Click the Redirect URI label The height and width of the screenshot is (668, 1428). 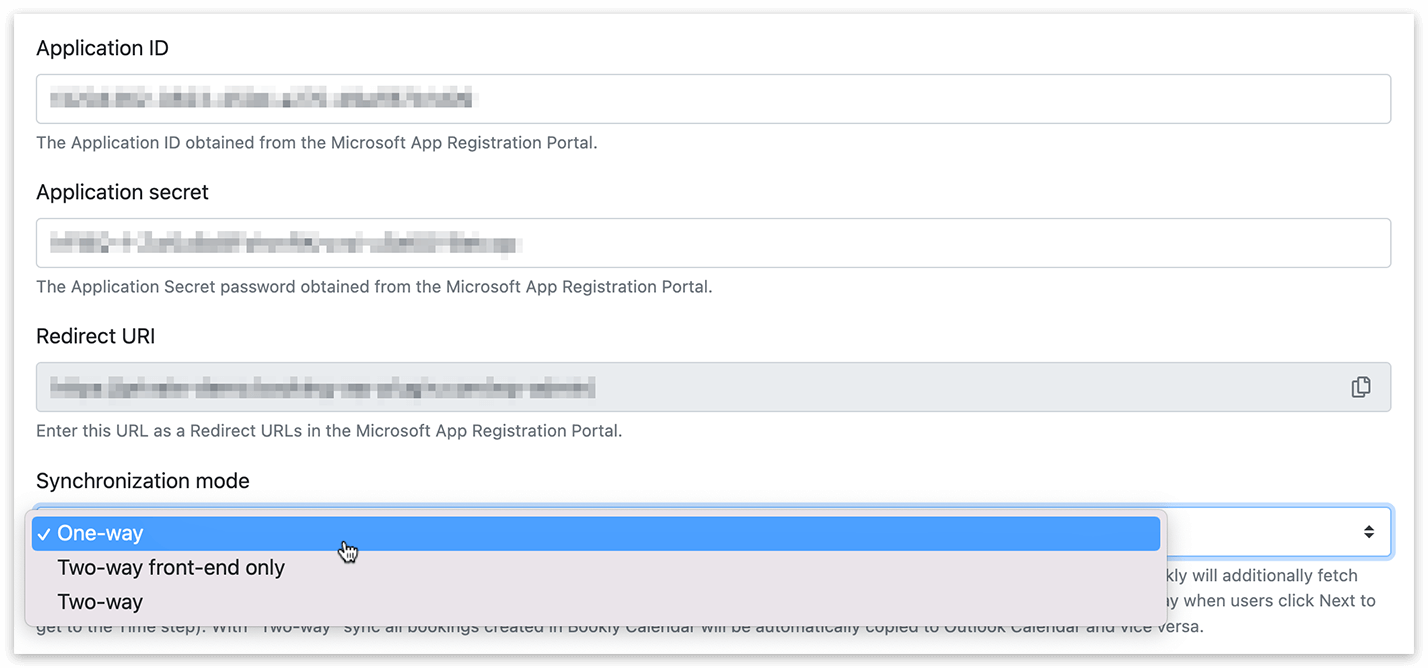tap(96, 336)
